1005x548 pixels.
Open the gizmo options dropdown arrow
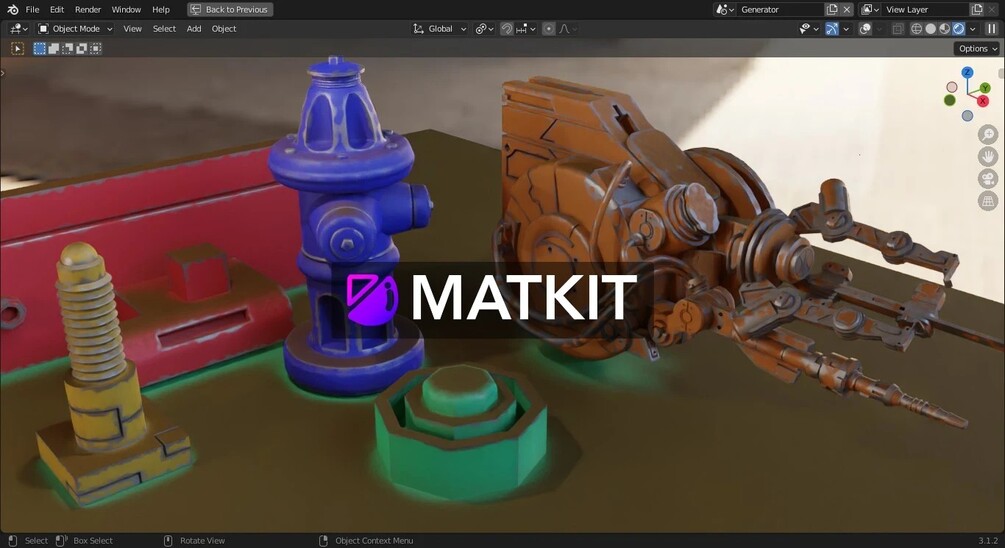pyautogui.click(x=846, y=29)
